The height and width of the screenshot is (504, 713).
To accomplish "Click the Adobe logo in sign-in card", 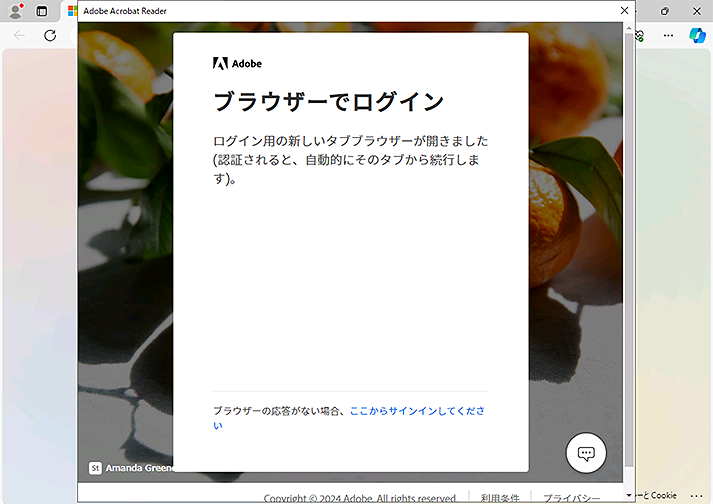I will (x=237, y=64).
